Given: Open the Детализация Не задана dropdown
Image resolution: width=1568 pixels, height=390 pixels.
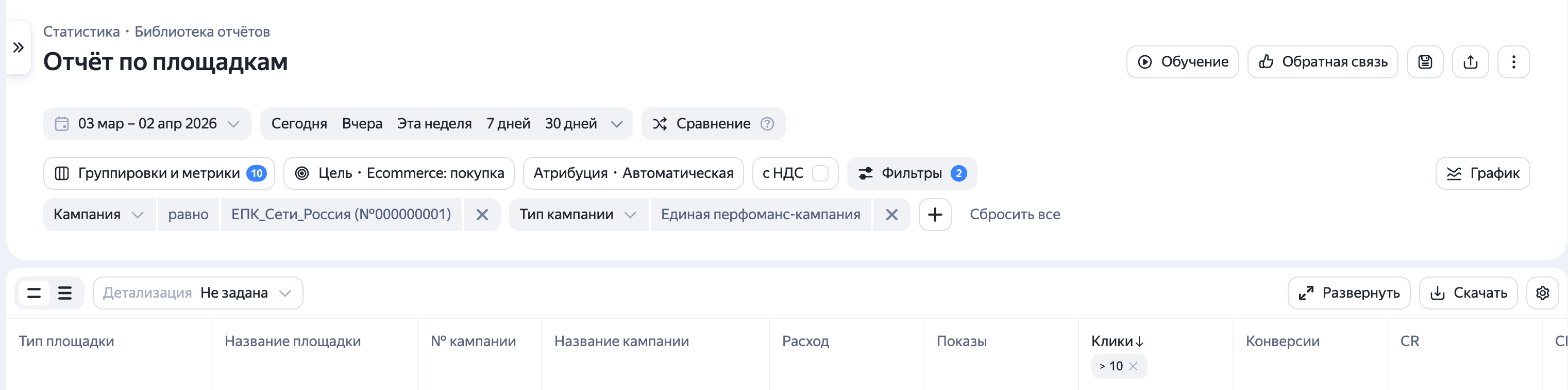Looking at the screenshot, I should pyautogui.click(x=198, y=293).
